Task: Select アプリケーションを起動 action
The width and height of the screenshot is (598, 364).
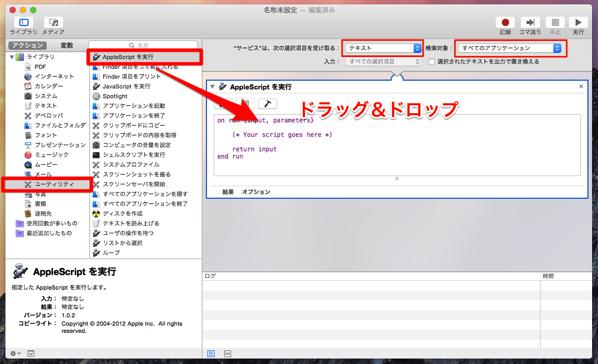Action: tap(133, 106)
